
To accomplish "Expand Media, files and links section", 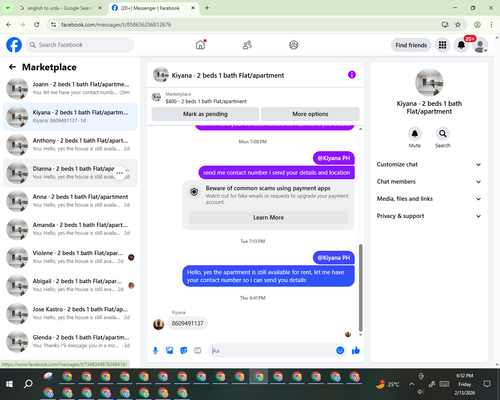I will [429, 199].
